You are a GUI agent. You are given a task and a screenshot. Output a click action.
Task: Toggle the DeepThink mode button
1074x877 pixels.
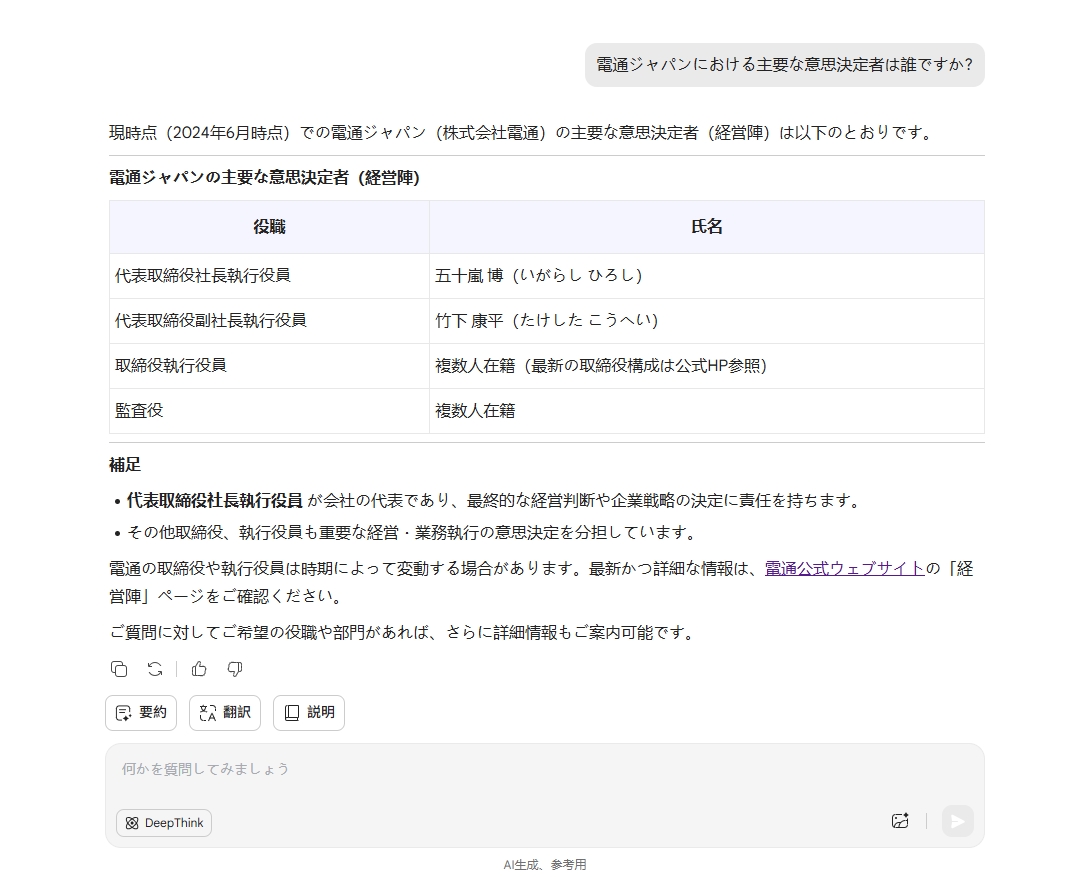[164, 823]
